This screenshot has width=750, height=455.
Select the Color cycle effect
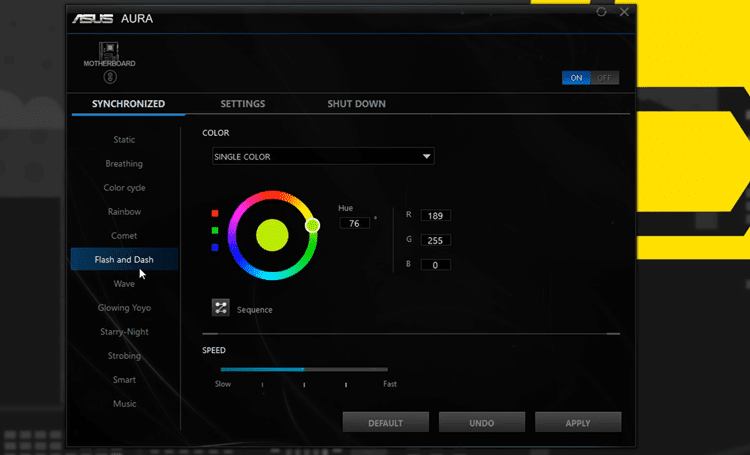point(124,188)
